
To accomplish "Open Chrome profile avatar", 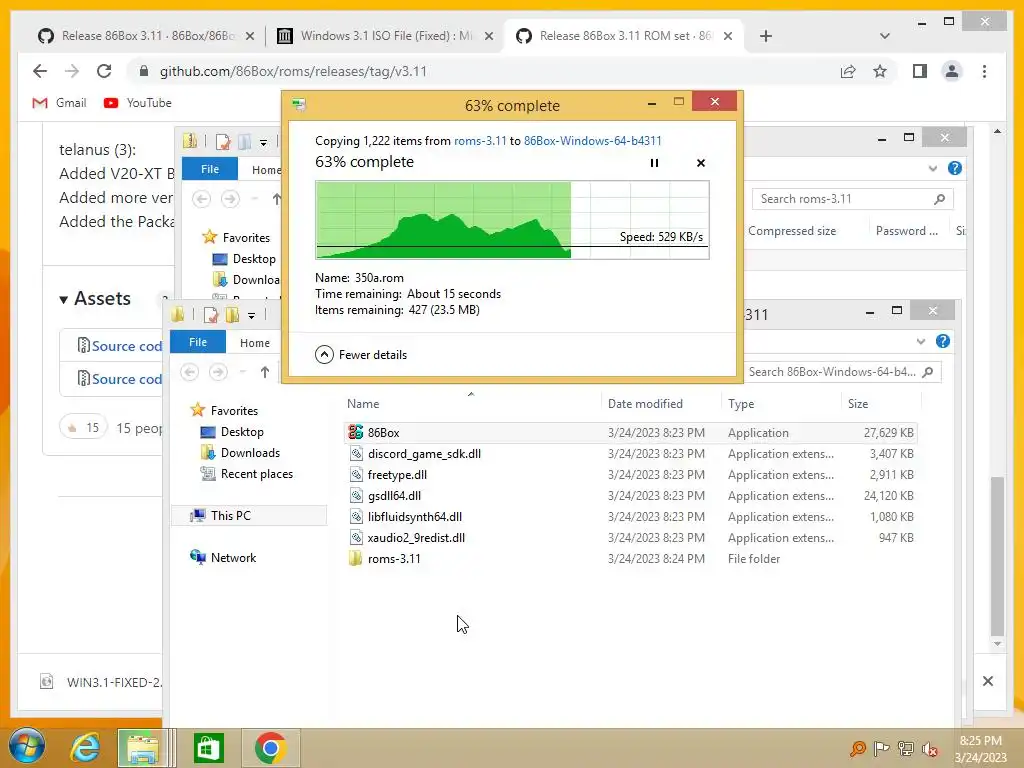I will [x=952, y=71].
